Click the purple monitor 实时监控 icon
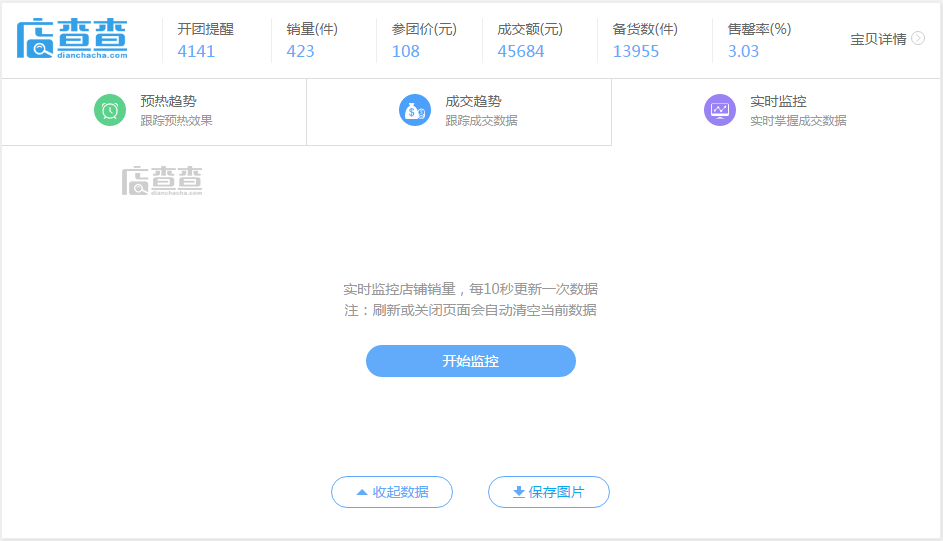The width and height of the screenshot is (943, 541). click(720, 111)
